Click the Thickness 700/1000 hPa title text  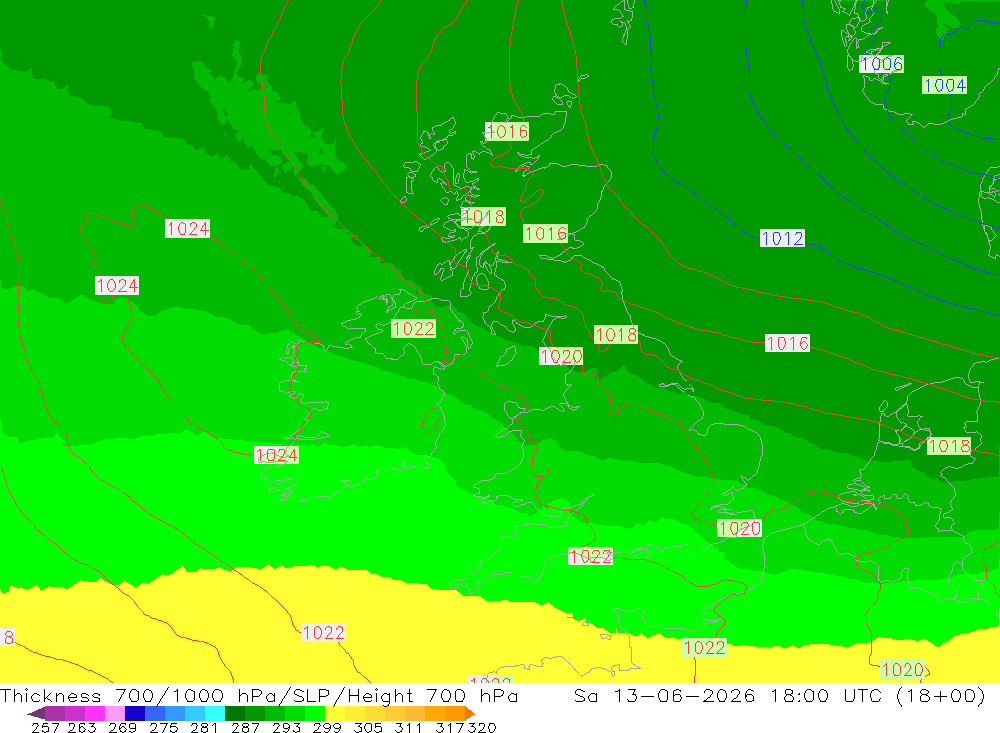137,695
